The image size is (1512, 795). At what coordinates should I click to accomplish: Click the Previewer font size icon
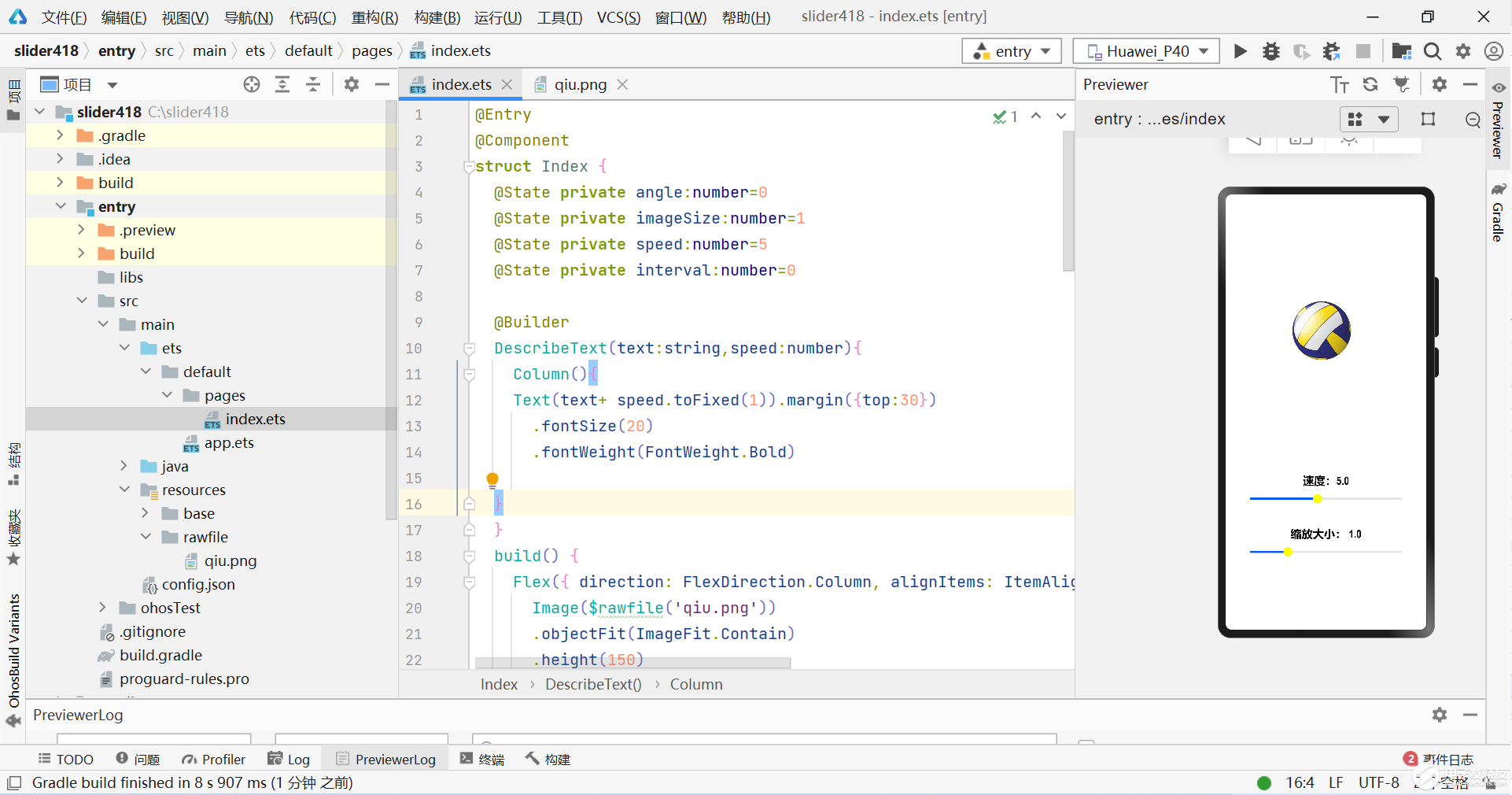[1340, 84]
